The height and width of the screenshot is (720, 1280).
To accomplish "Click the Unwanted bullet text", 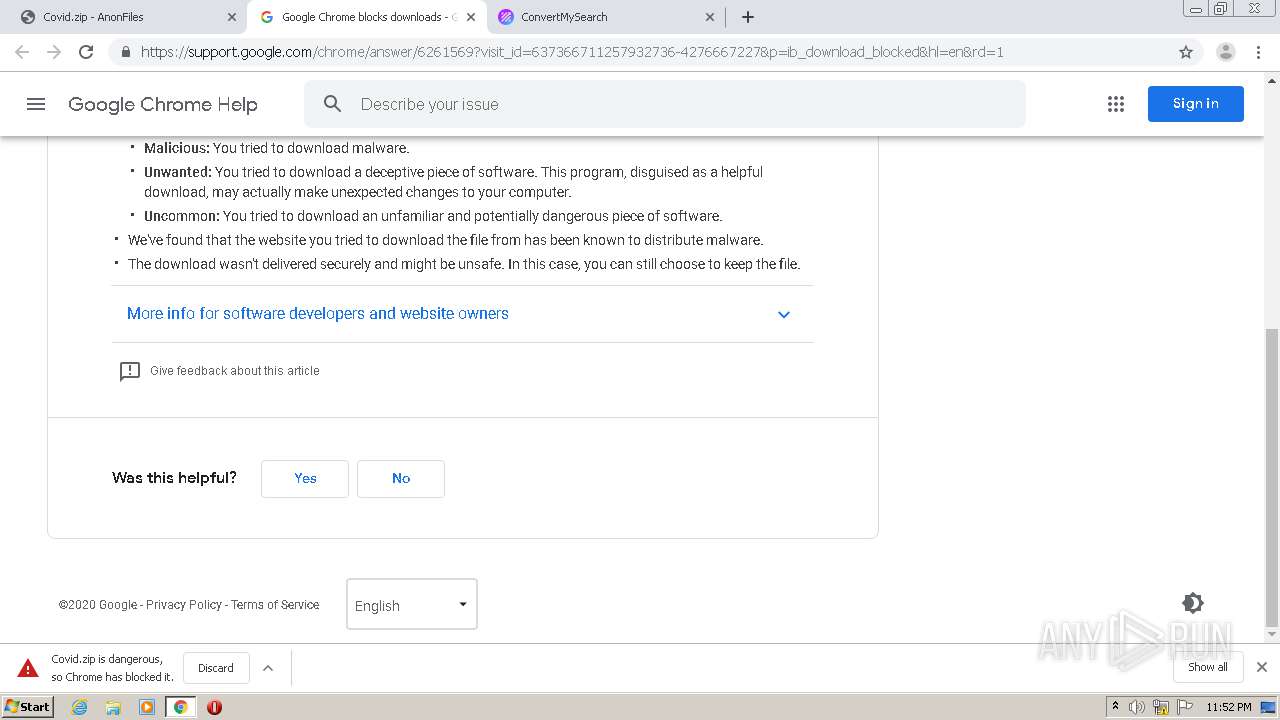I will click(453, 182).
